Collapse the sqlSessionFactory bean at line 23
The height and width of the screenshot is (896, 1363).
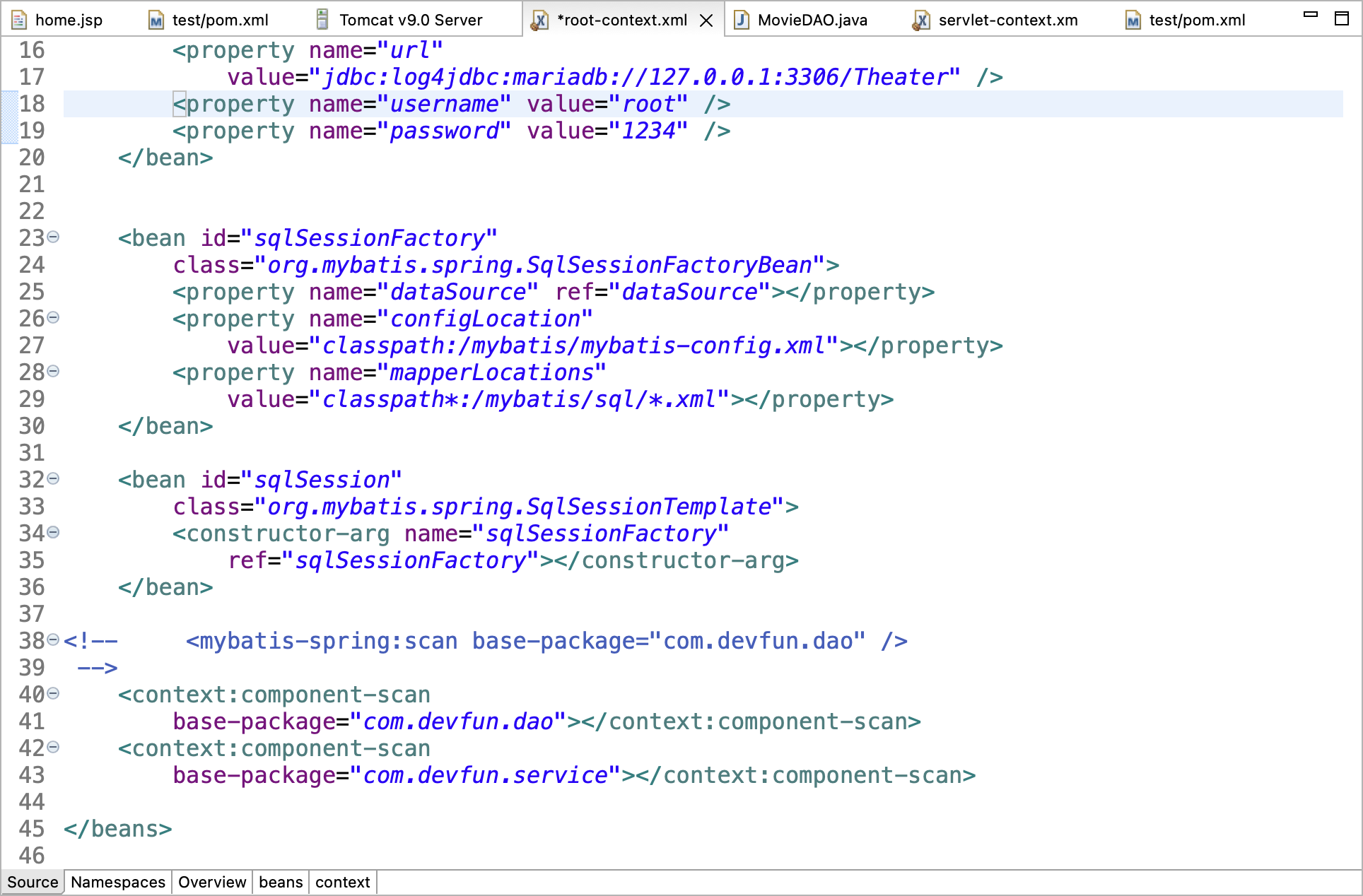(x=53, y=237)
